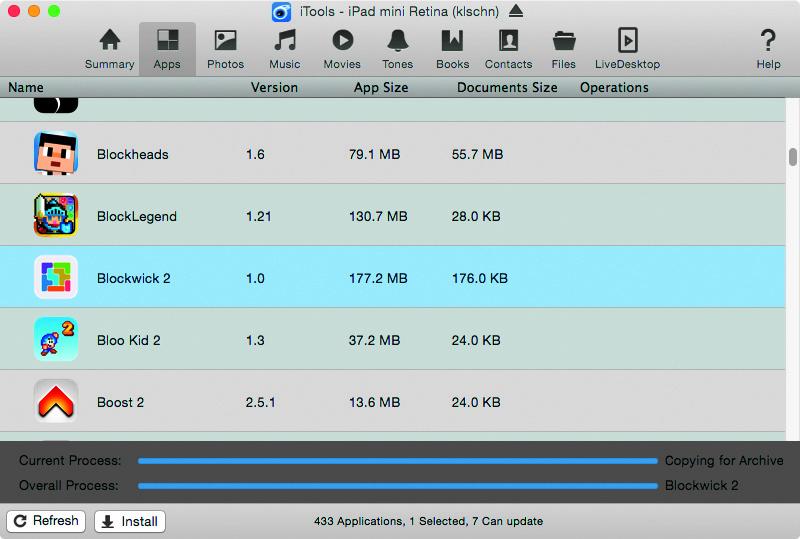
Task: Click Blockwick 2 documents size 176.0 KB
Action: (x=480, y=278)
